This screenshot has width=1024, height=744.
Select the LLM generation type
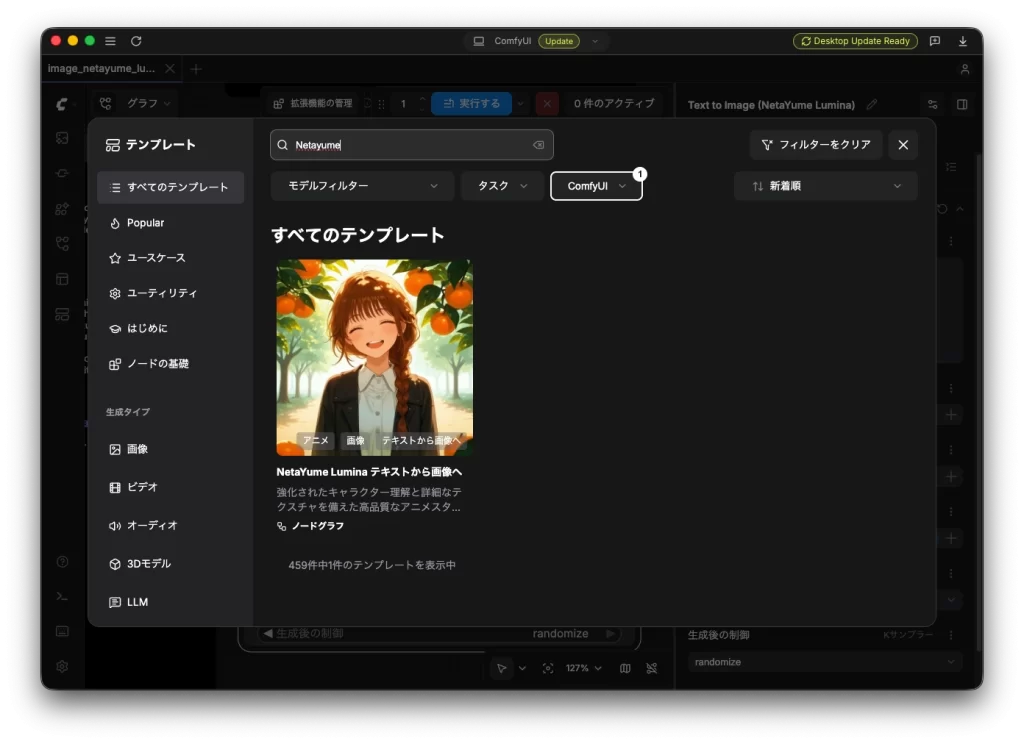coord(170,602)
